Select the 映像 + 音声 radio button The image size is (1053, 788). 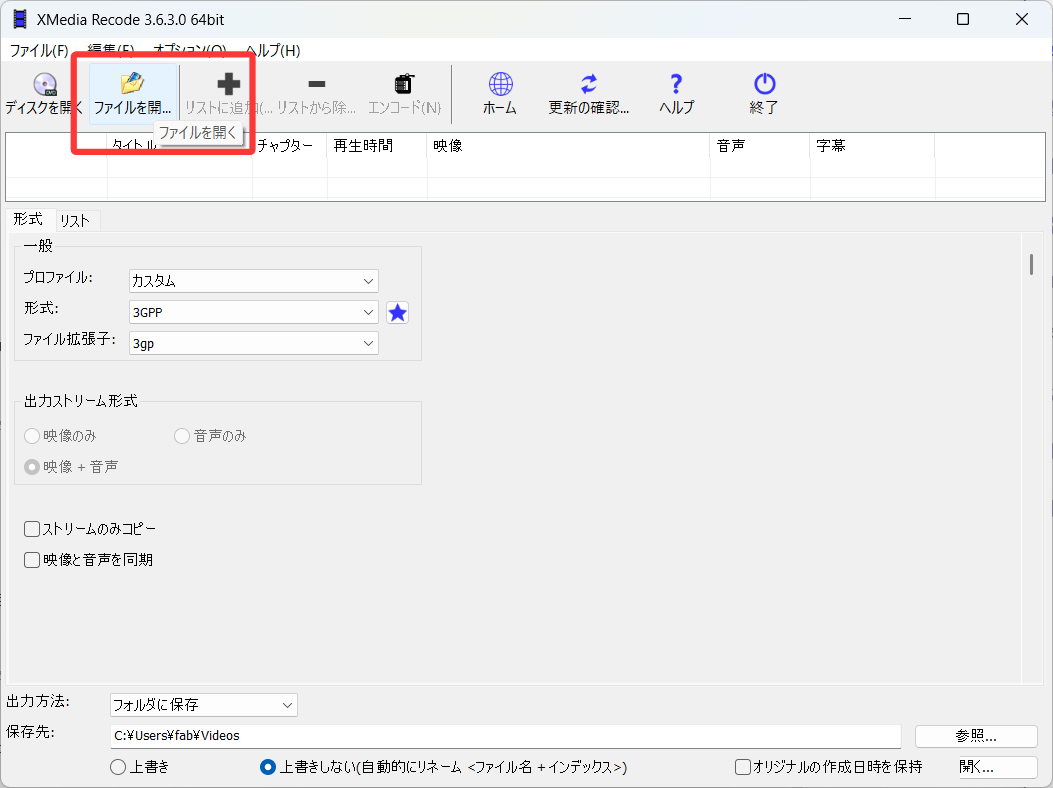(x=32, y=467)
